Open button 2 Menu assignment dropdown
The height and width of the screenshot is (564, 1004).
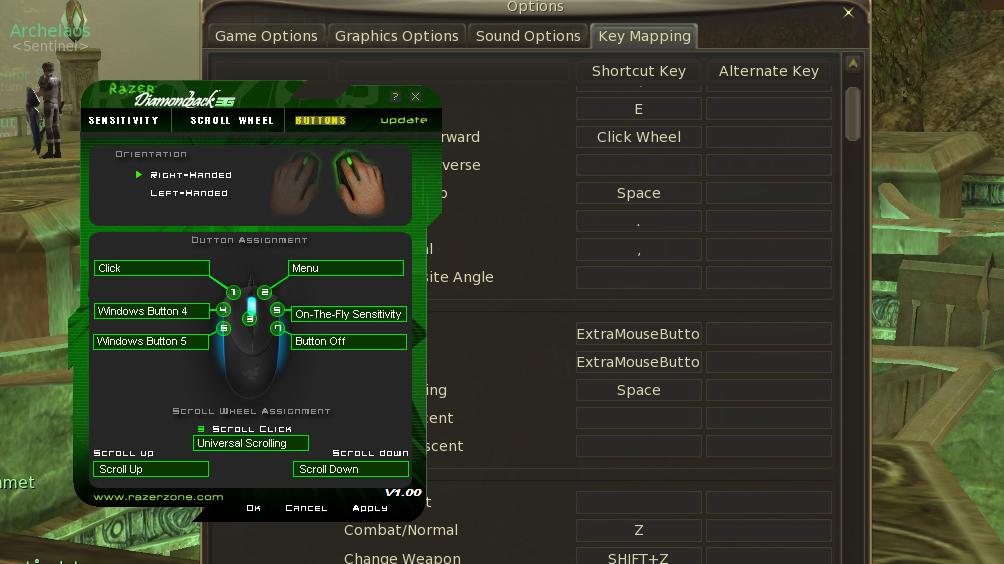pyautogui.click(x=346, y=268)
